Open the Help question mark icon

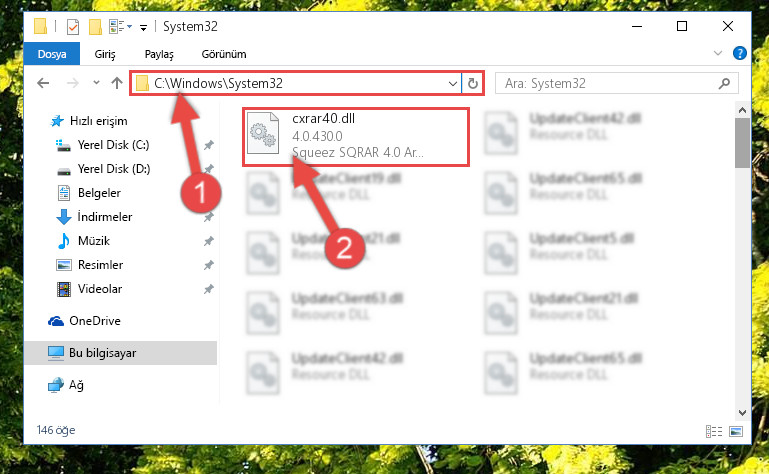(739, 53)
